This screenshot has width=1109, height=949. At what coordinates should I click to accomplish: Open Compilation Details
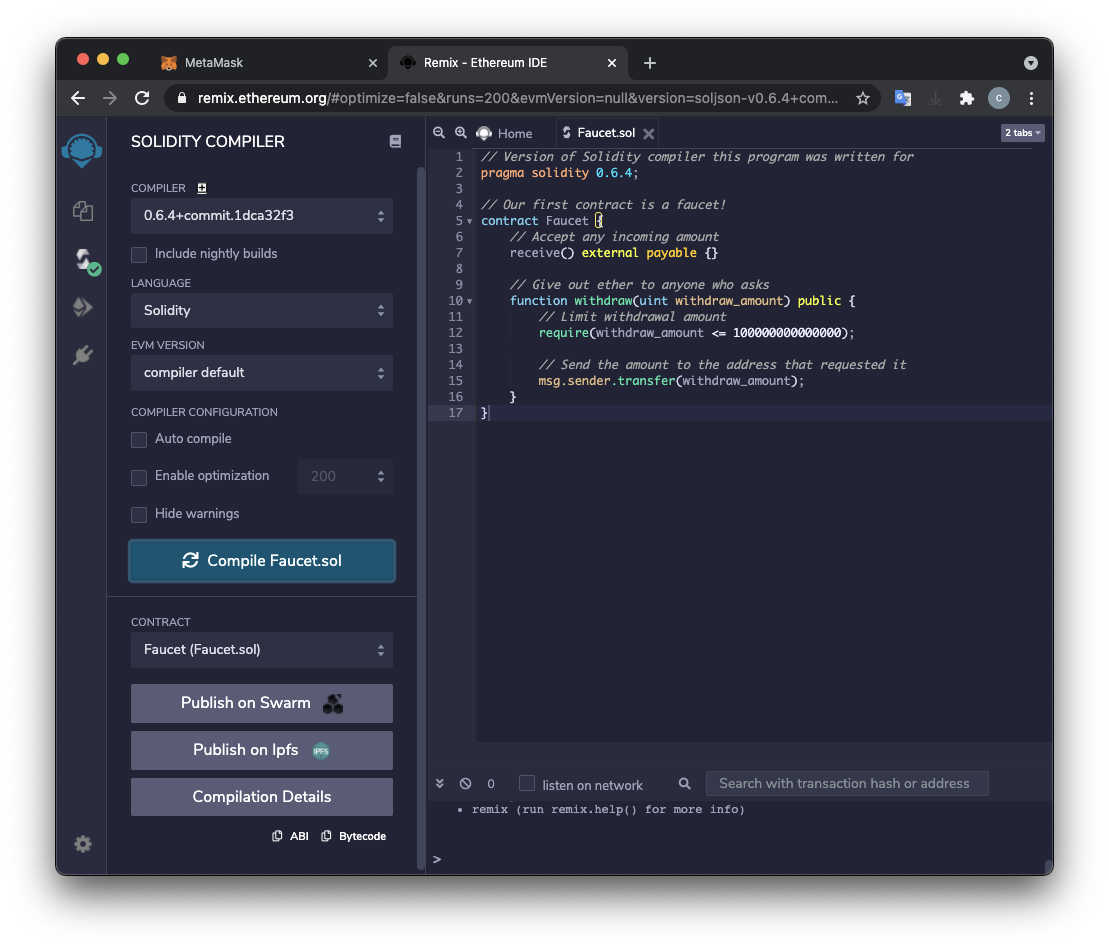point(262,797)
